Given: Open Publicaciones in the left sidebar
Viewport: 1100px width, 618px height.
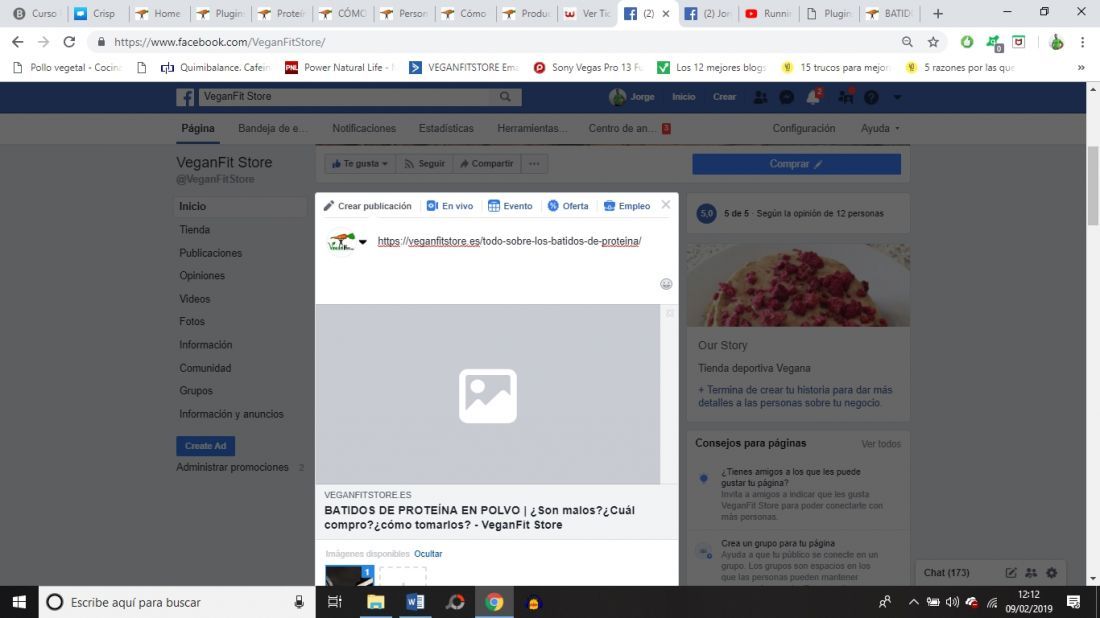Looking at the screenshot, I should [x=210, y=253].
